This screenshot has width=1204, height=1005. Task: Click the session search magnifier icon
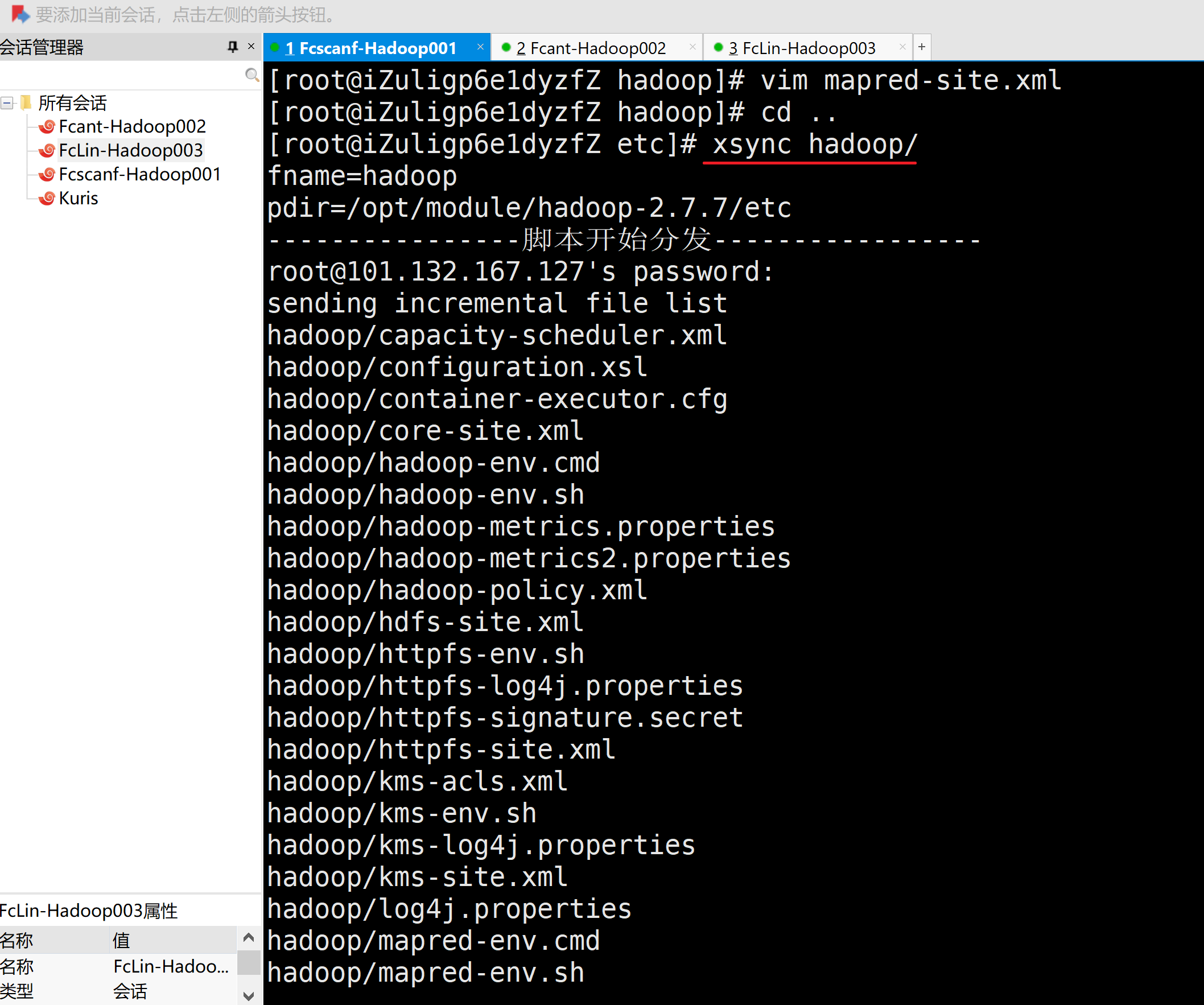click(251, 75)
